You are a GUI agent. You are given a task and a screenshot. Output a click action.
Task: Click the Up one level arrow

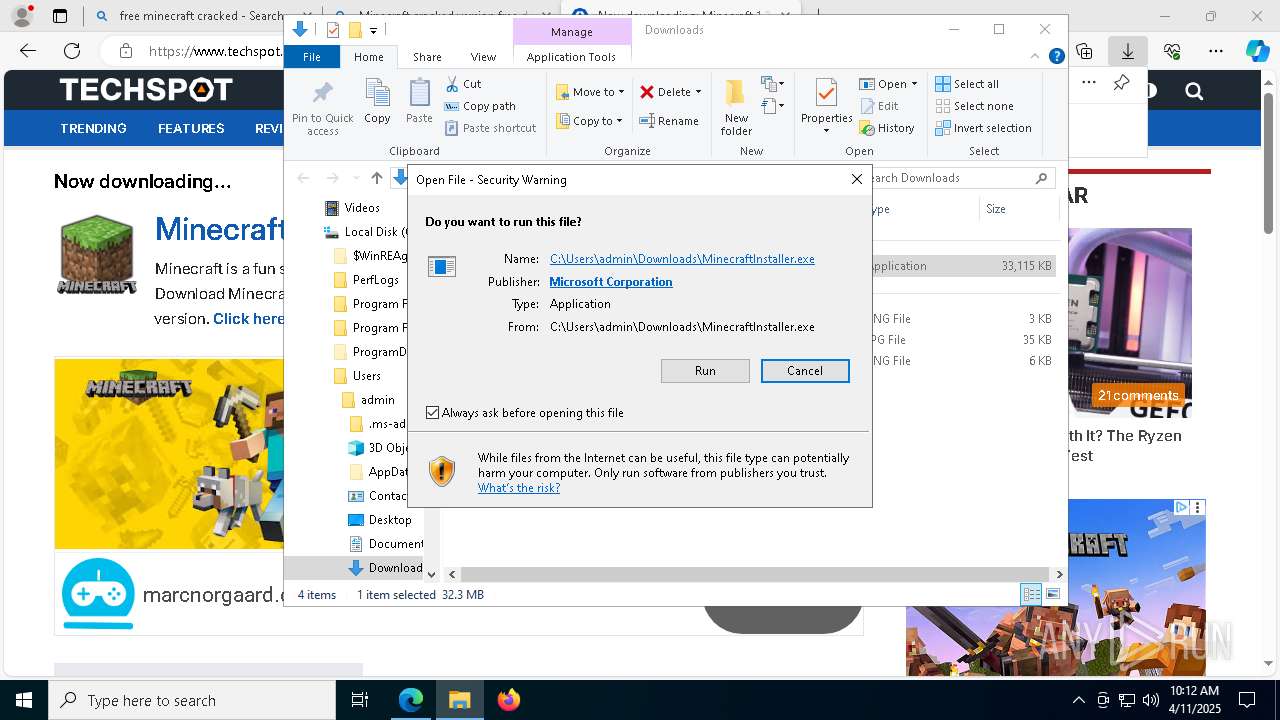click(376, 178)
